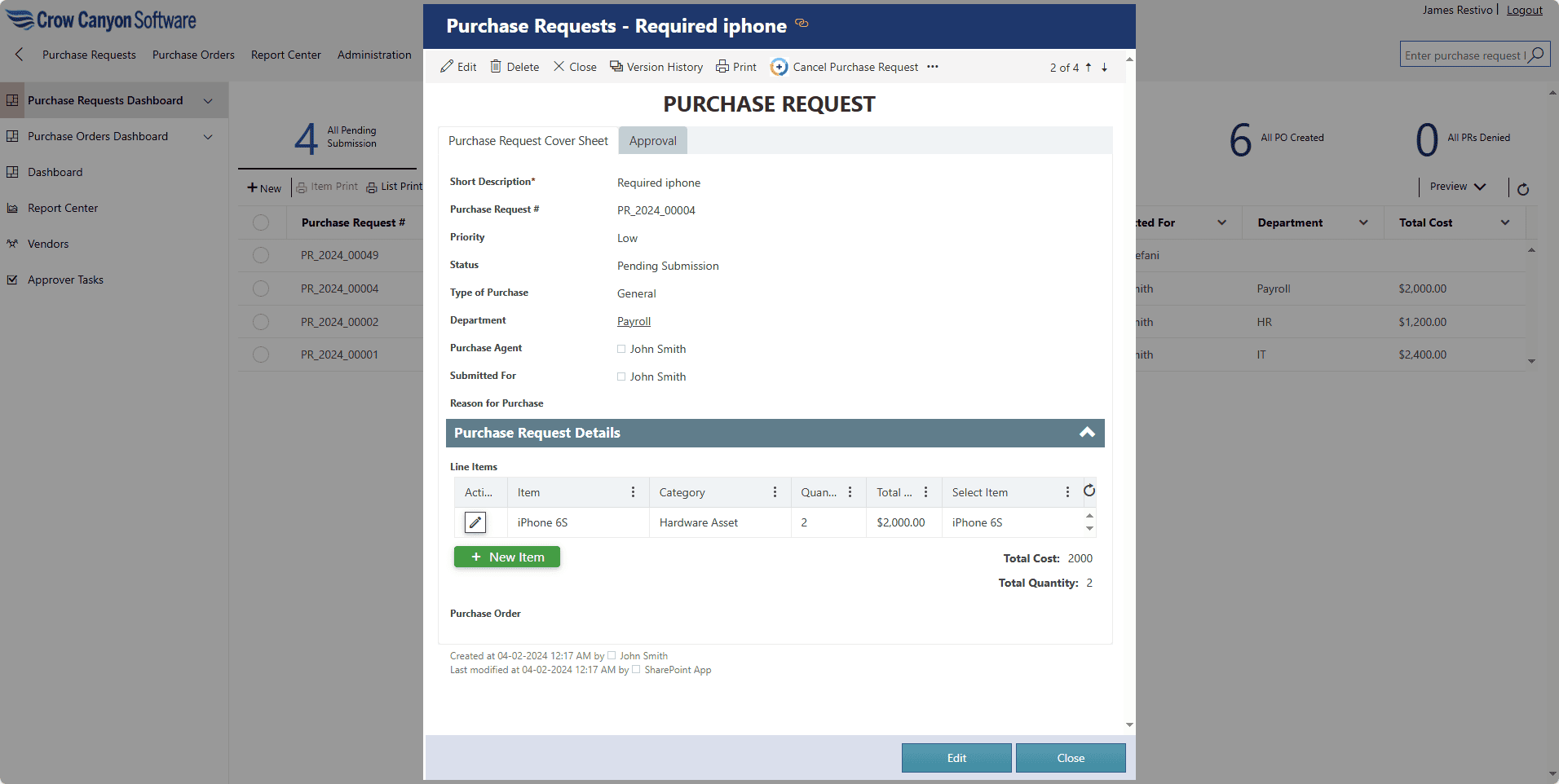Viewport: 1559px width, 784px height.
Task: Select row PR_2024_00001
Action: [261, 355]
